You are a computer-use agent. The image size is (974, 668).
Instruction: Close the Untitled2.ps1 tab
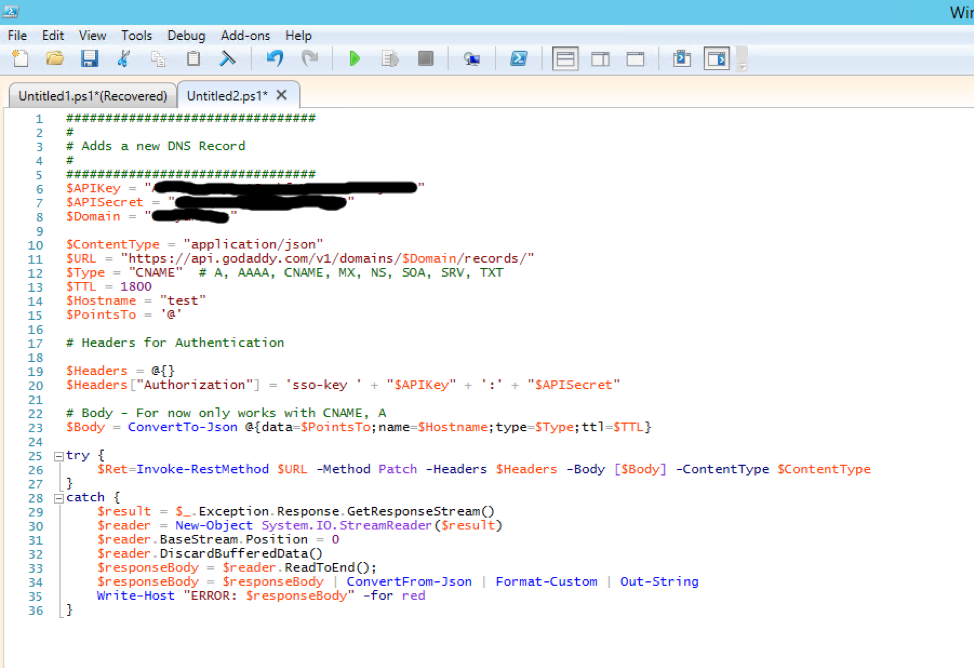(x=281, y=95)
